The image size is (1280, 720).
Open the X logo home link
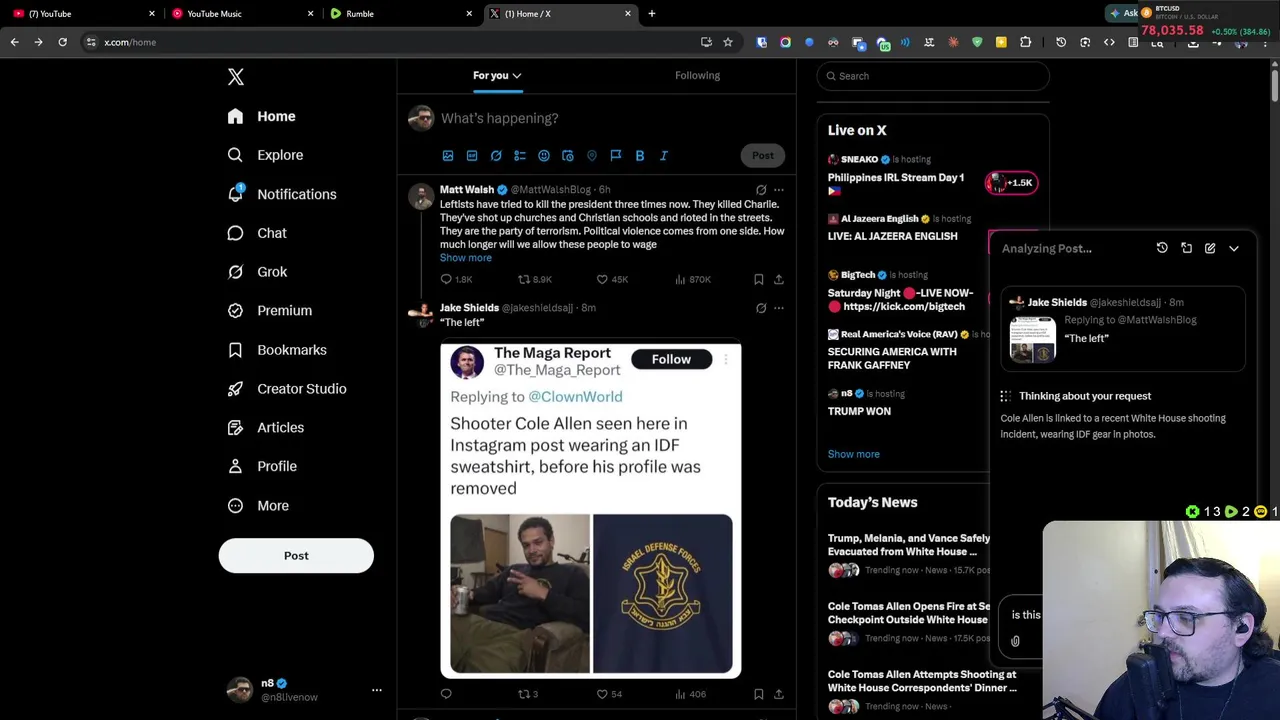tap(236, 77)
